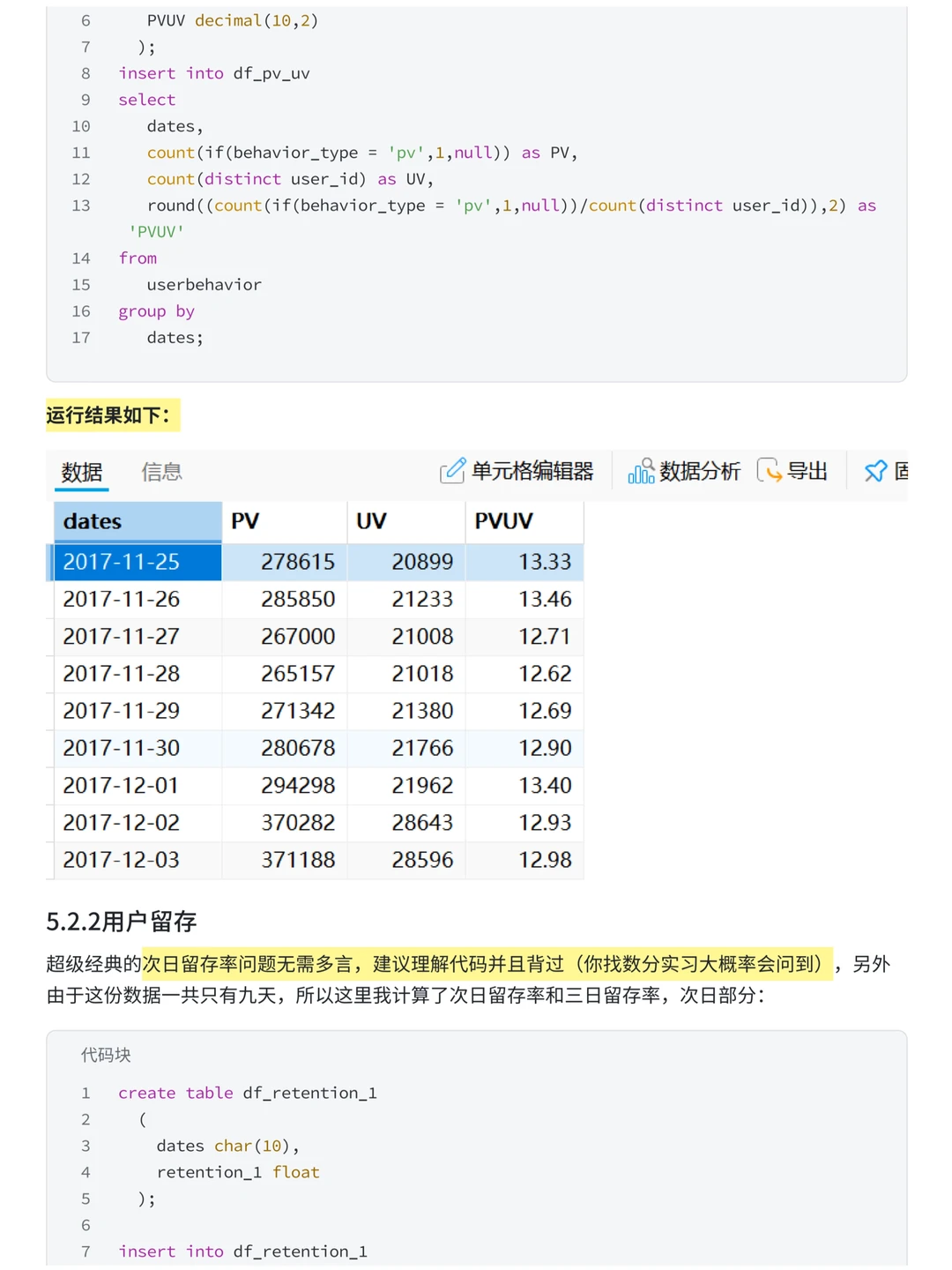
Task: Select the PVUV column header
Action: pos(524,521)
